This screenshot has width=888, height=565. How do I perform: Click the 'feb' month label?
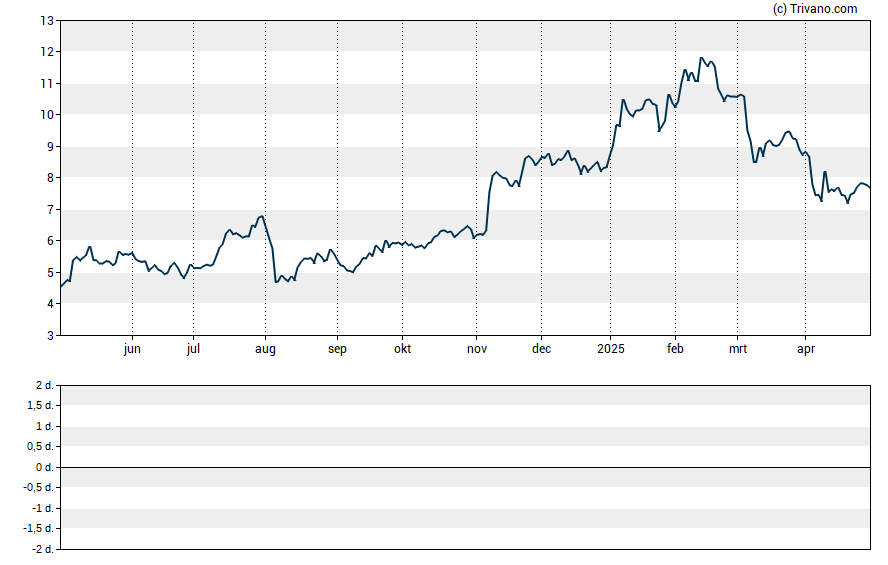(675, 349)
